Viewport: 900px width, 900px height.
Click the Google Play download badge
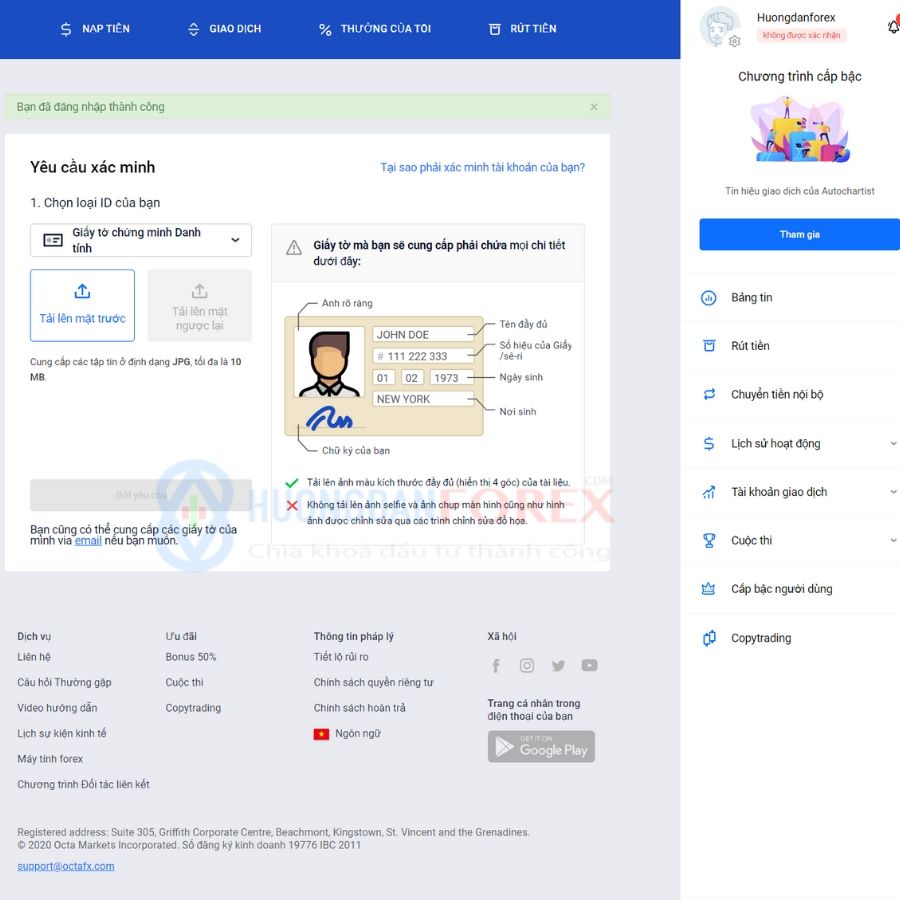[541, 746]
